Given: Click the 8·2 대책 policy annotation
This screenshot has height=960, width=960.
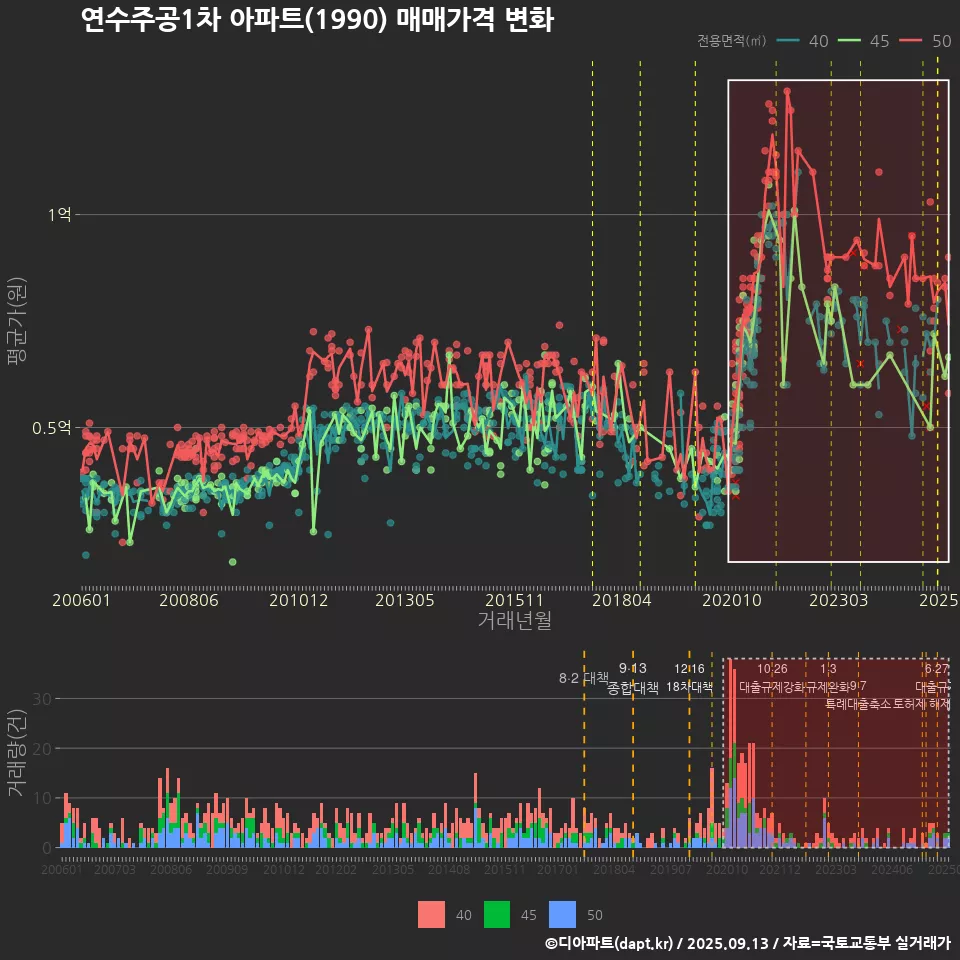Looking at the screenshot, I should point(583,678).
